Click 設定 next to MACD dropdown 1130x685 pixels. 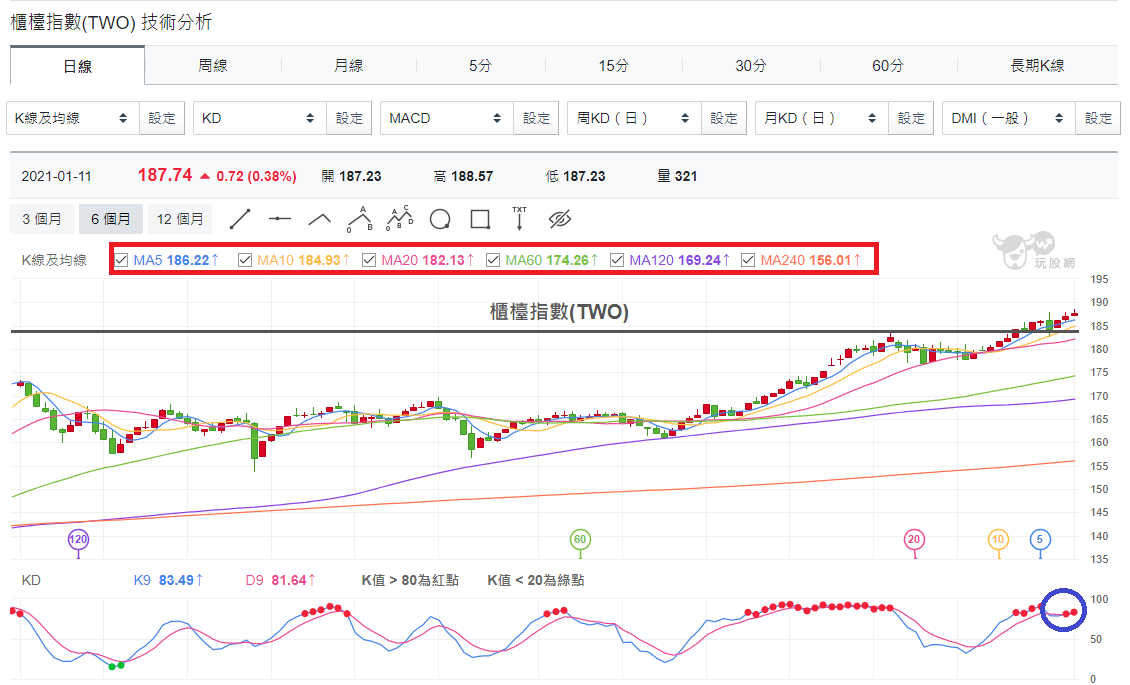(x=536, y=118)
